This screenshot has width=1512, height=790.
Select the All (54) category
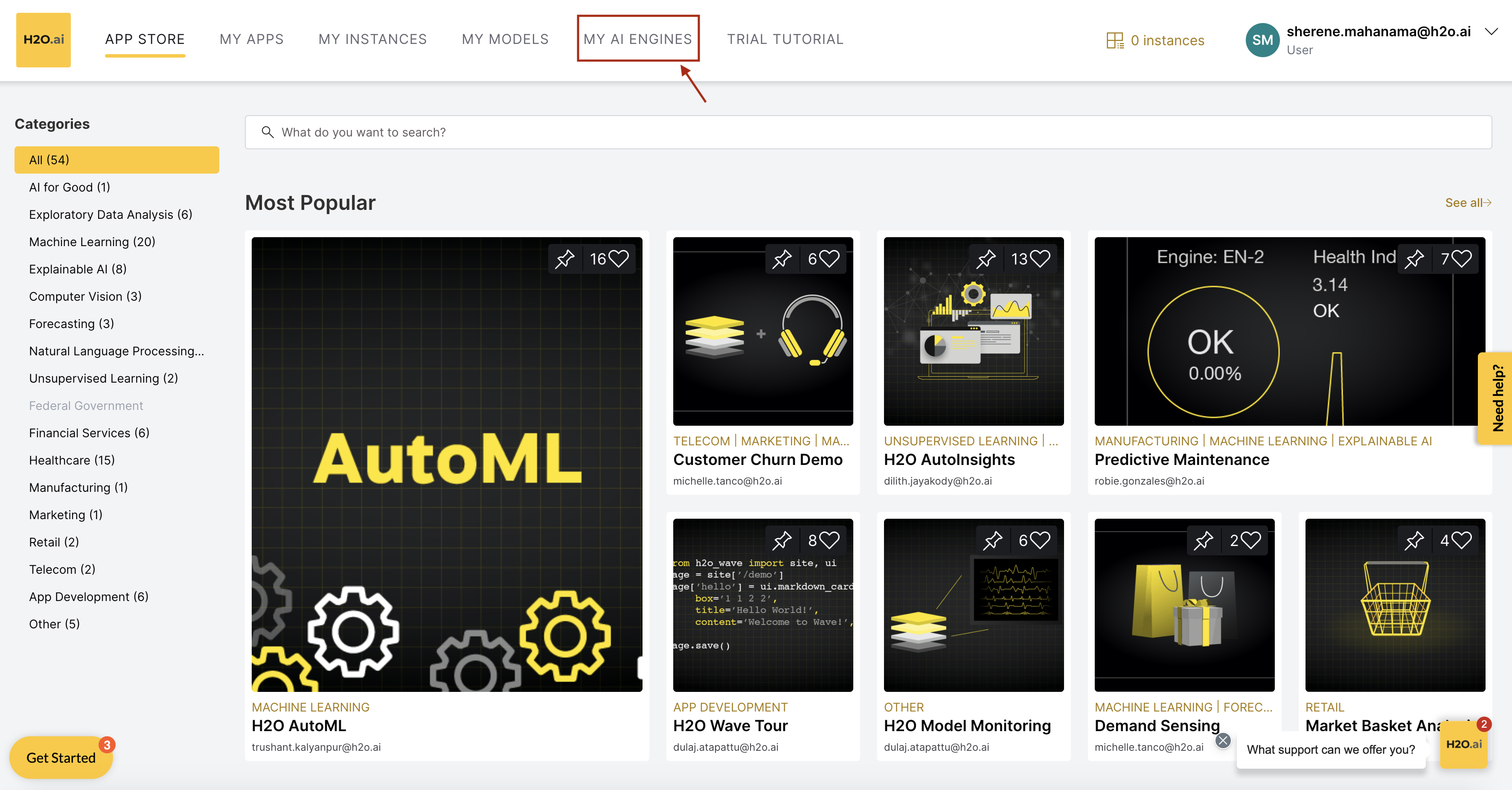tap(117, 160)
